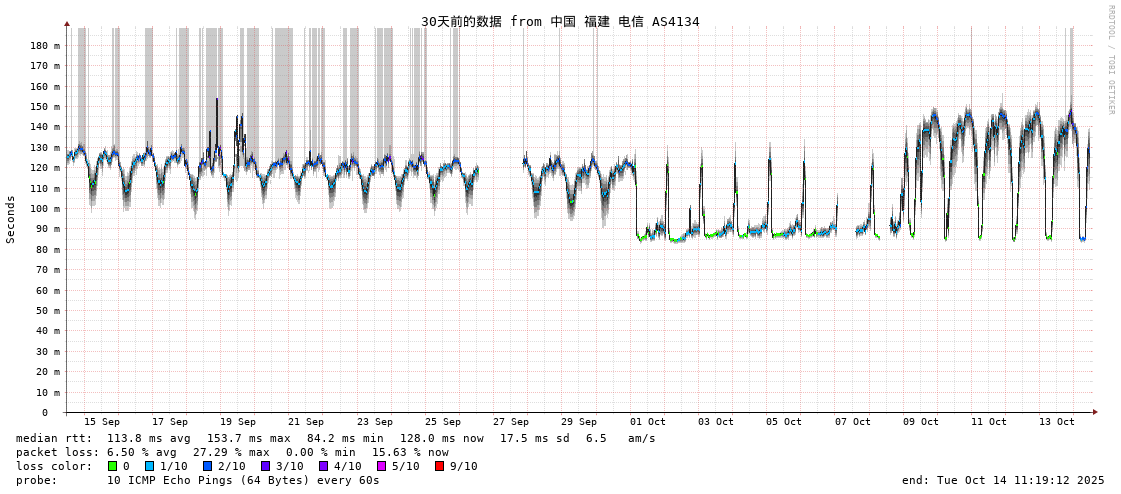The image size is (1121, 494).
Task: Click the RRDTOOL / TOBI OETIKER watermark
Action: (x=1110, y=60)
